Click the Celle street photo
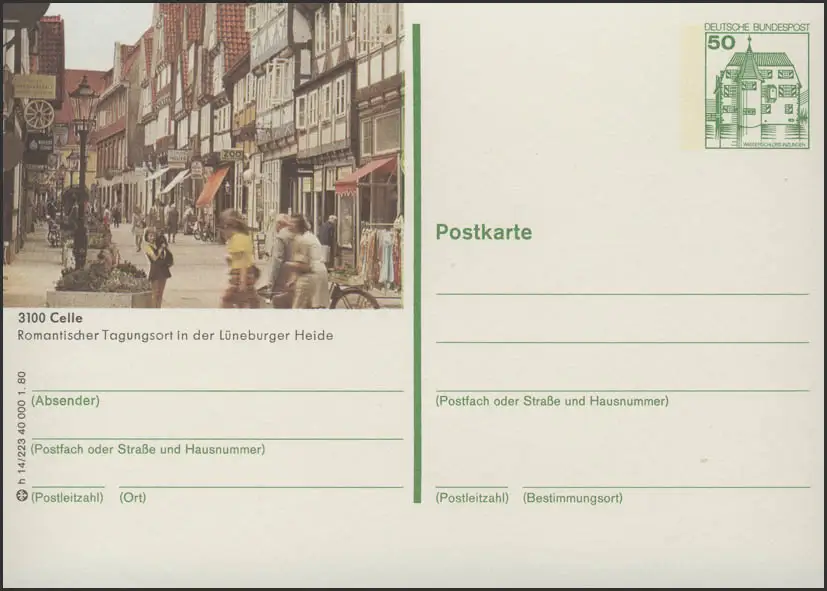 [203, 155]
